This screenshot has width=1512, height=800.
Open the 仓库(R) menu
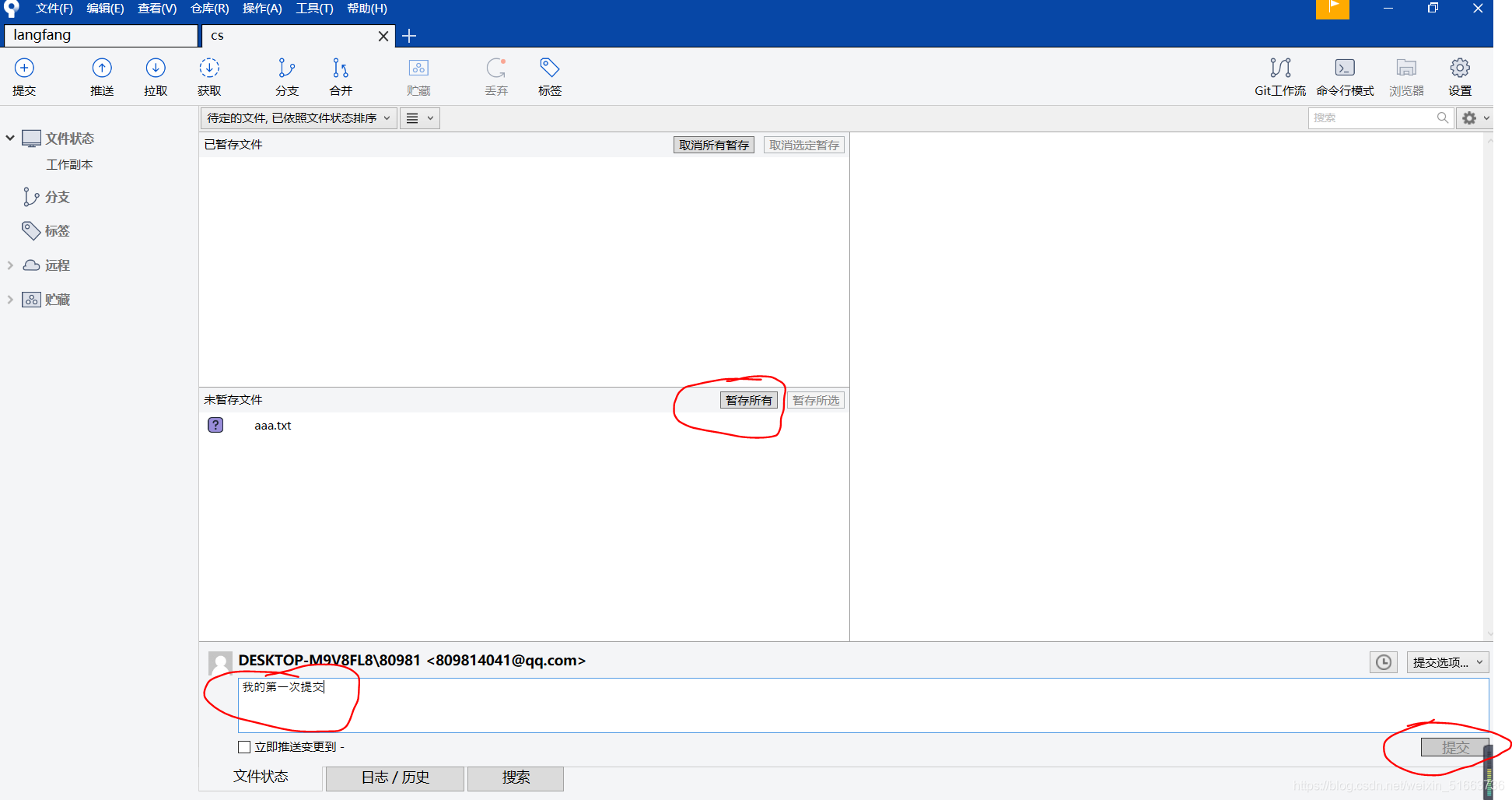(210, 9)
